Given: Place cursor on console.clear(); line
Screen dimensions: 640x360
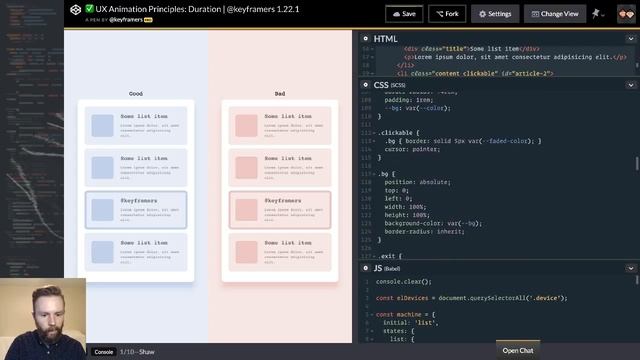Looking at the screenshot, I should (x=403, y=282).
